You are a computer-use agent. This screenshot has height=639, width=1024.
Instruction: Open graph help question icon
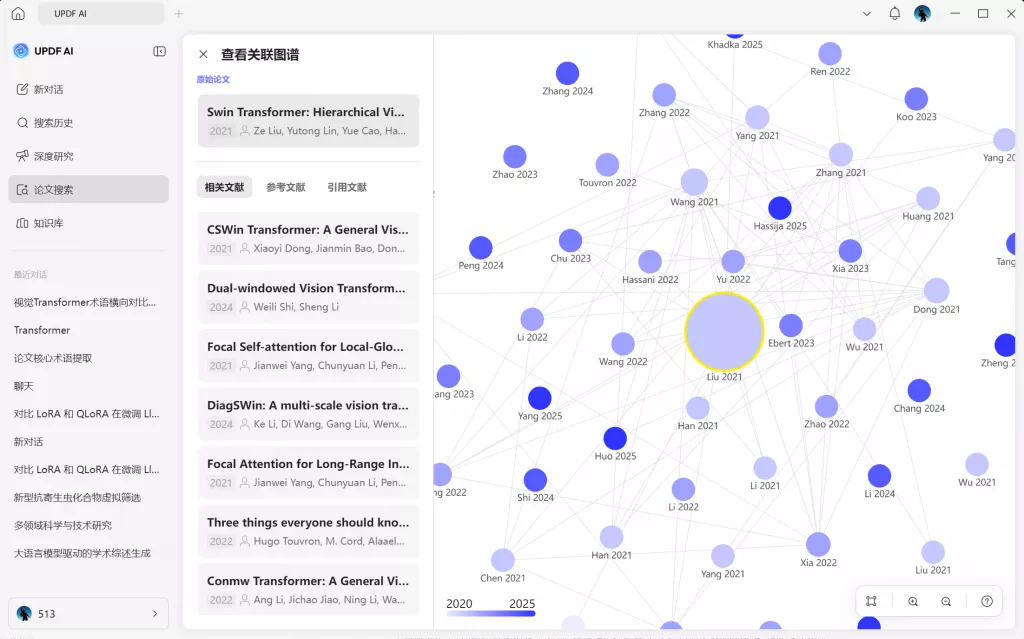click(987, 601)
